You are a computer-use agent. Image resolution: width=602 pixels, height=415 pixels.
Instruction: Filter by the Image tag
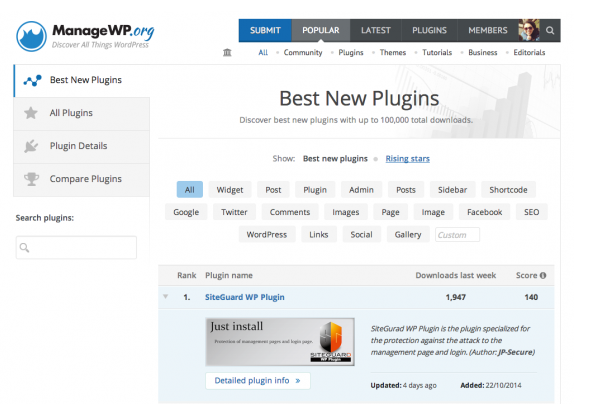pos(433,212)
